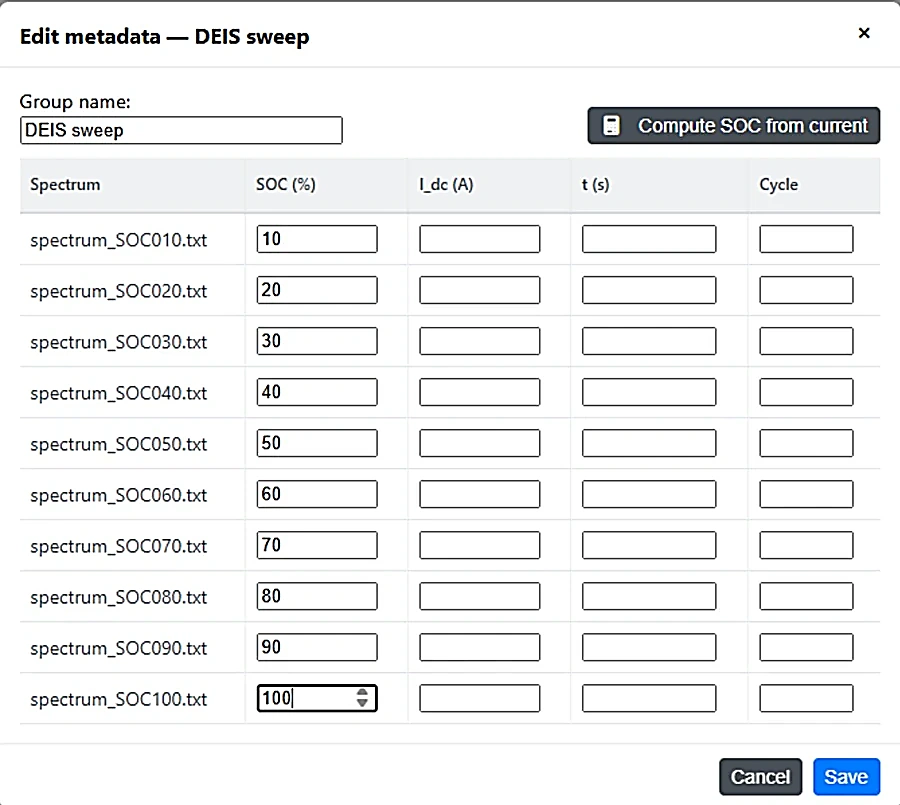Click the file name spectrum_SOC070.txt
This screenshot has width=900, height=805.
[x=118, y=547]
